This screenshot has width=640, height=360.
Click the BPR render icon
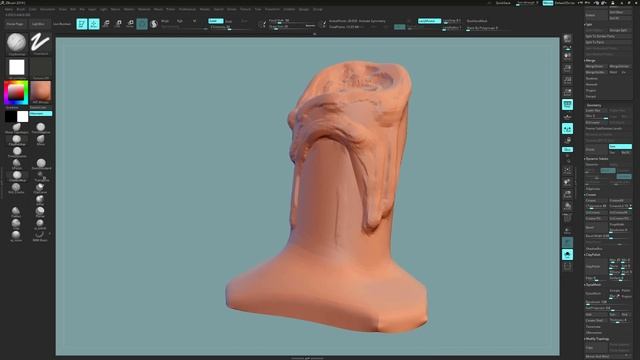[567, 39]
